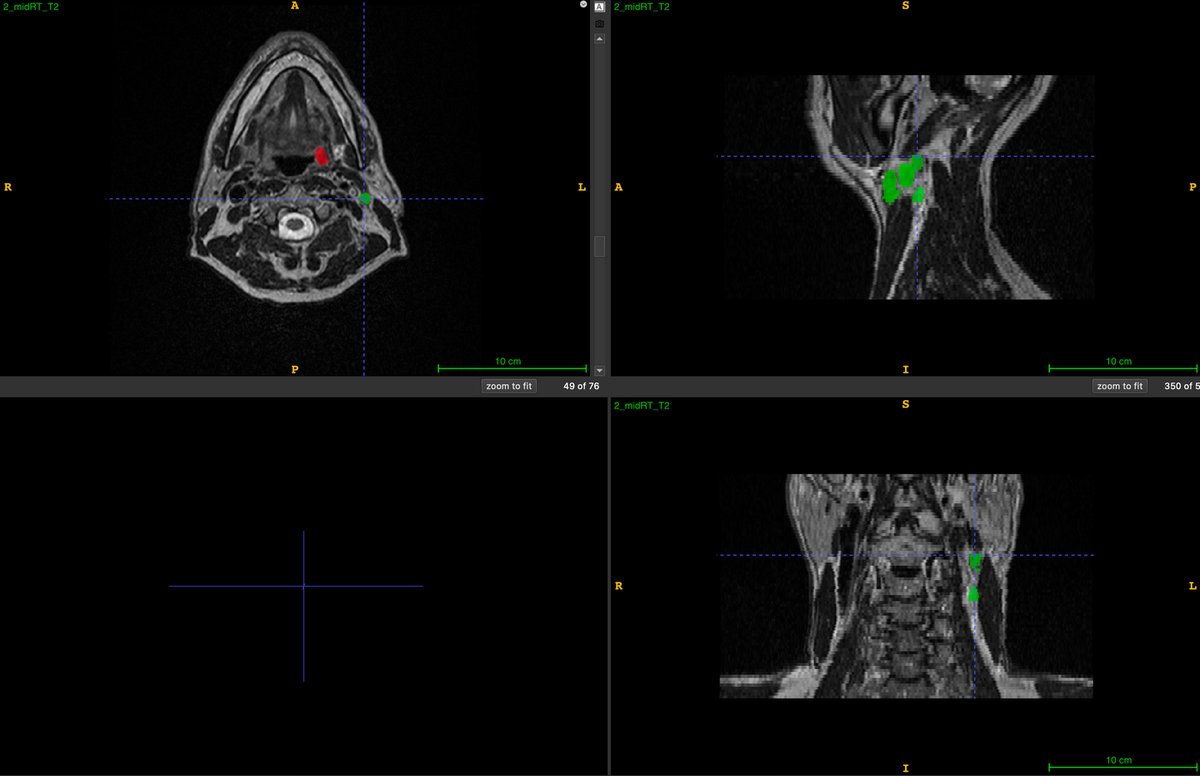Click 'zoom to fit' under the axial view
This screenshot has height=776, width=1200.
(x=509, y=386)
